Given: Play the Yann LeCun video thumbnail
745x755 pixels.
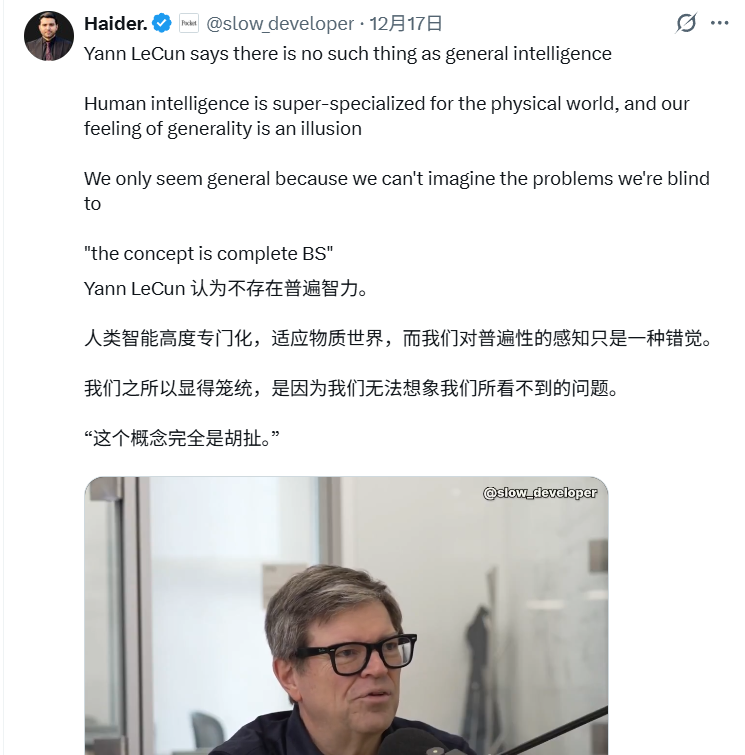Looking at the screenshot, I should pos(346,616).
